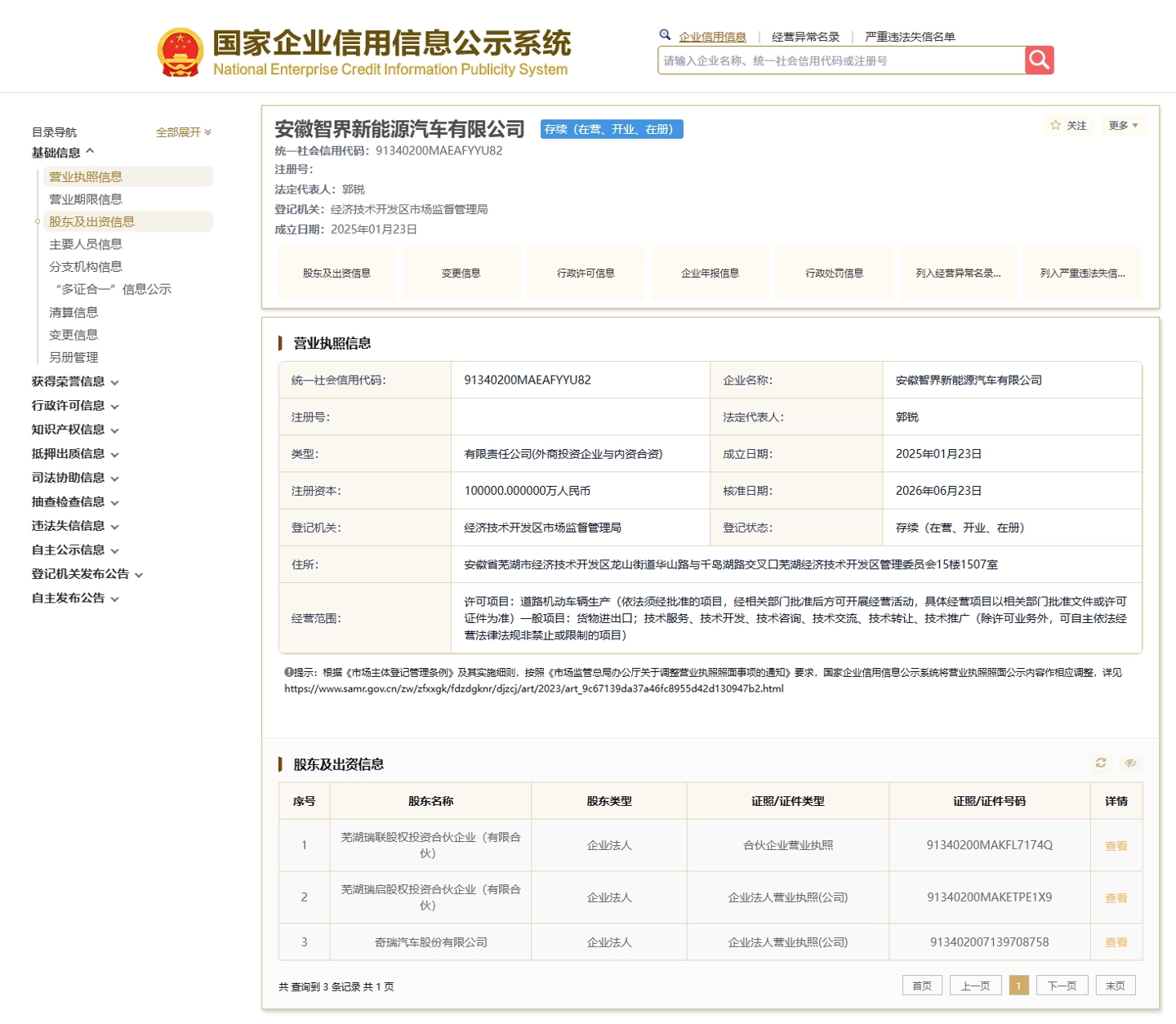Expand the 抵押出质信息 section
The image size is (1176, 1024).
[75, 454]
